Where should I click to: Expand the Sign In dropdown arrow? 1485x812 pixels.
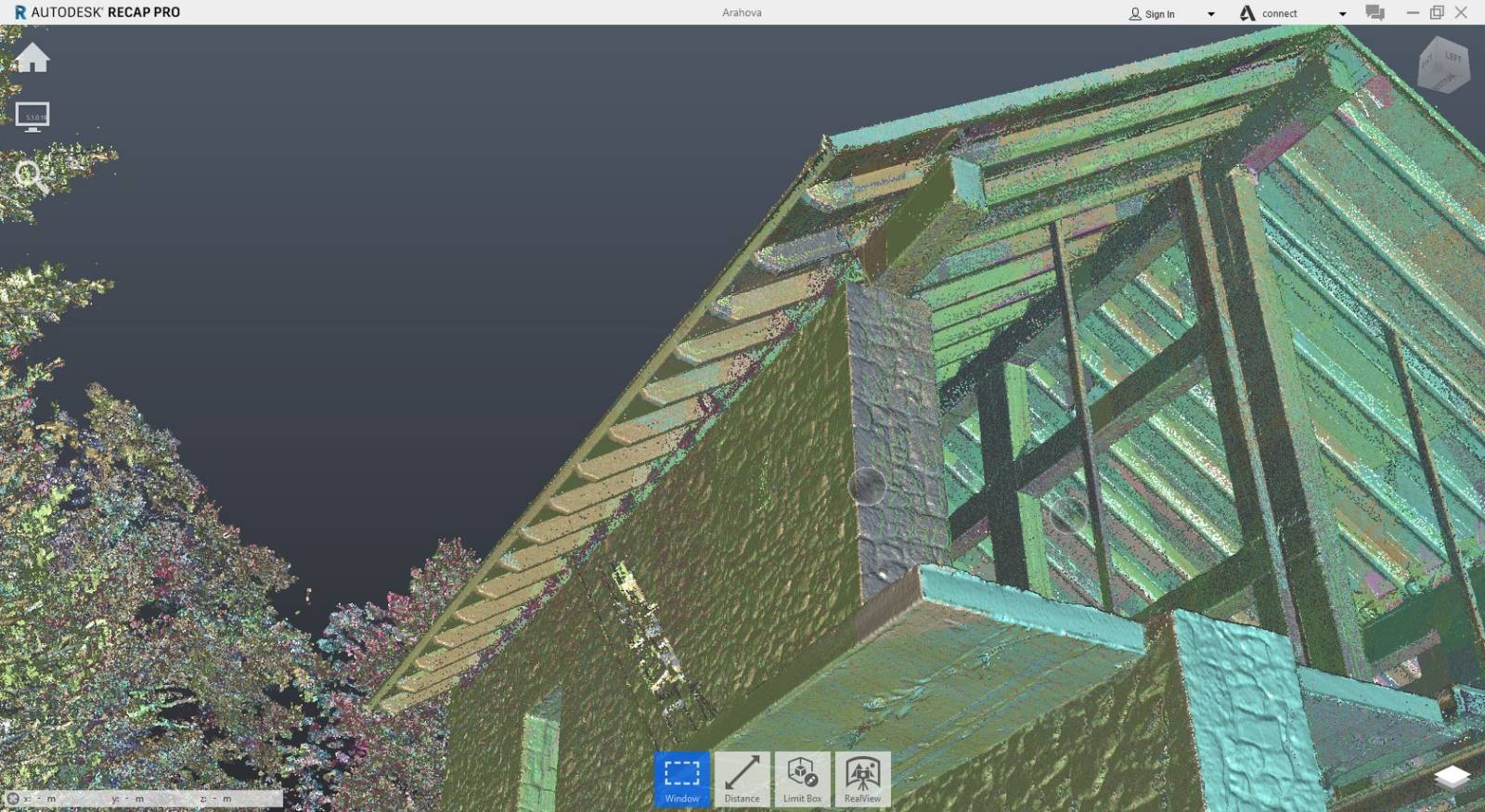click(1210, 14)
